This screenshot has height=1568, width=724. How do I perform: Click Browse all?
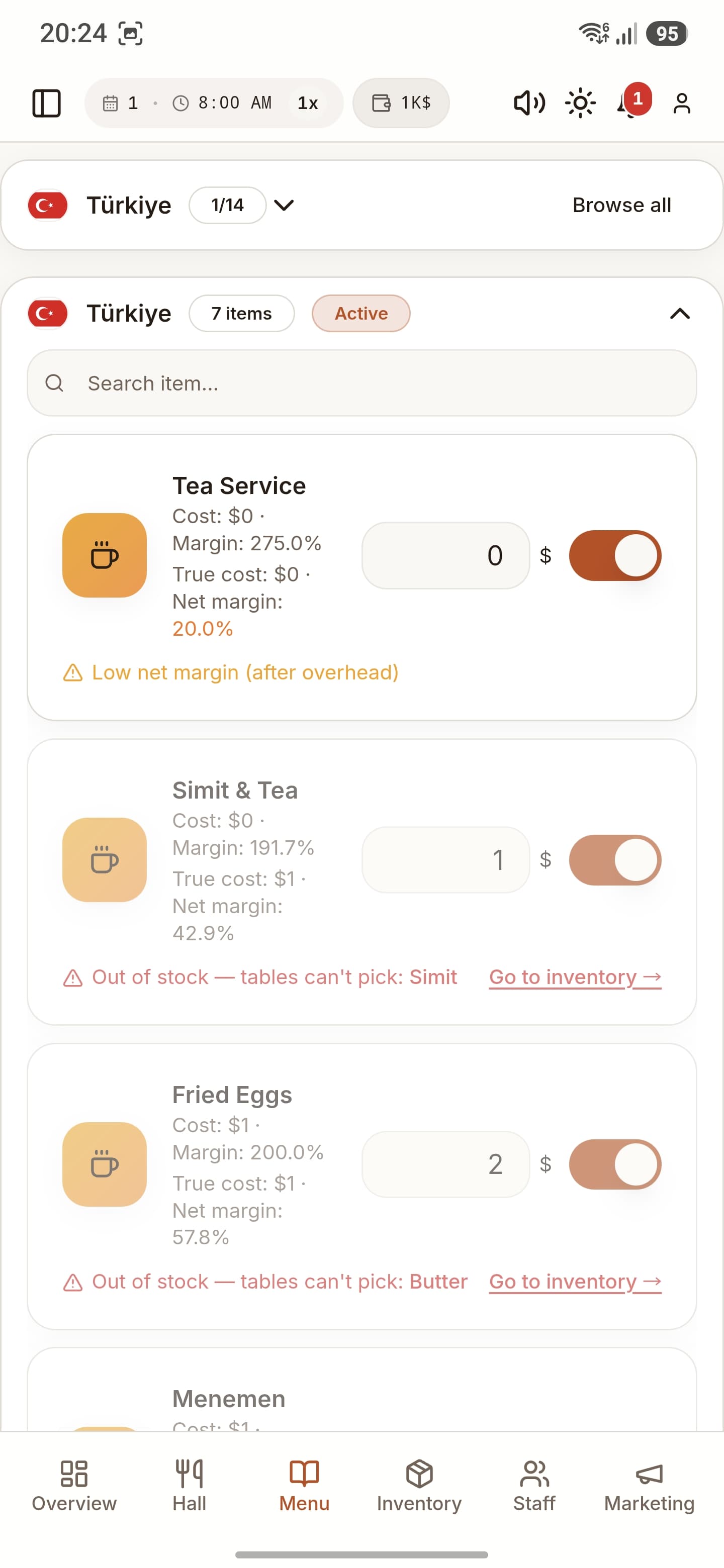pos(622,205)
